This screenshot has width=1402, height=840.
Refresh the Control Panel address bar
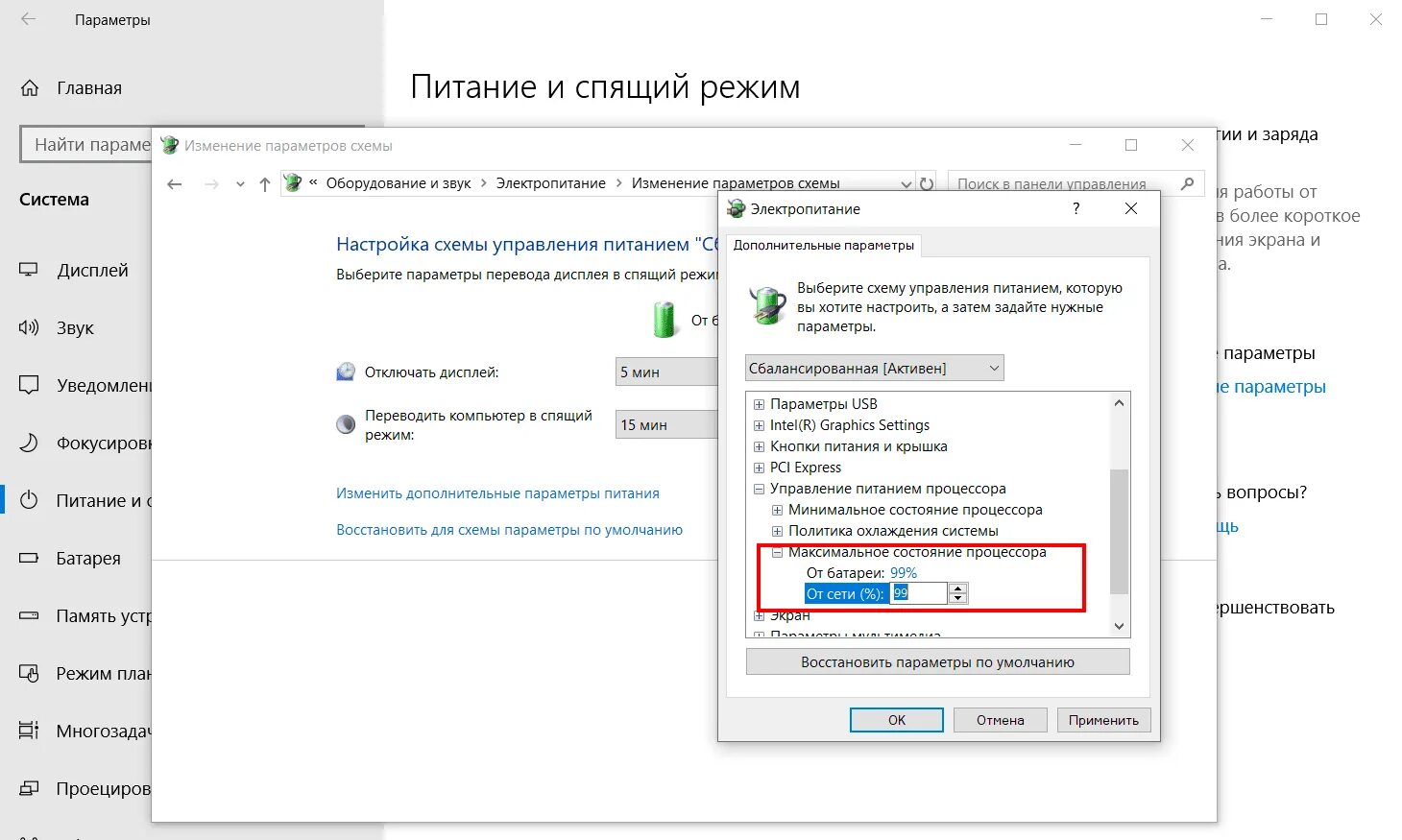(x=927, y=183)
